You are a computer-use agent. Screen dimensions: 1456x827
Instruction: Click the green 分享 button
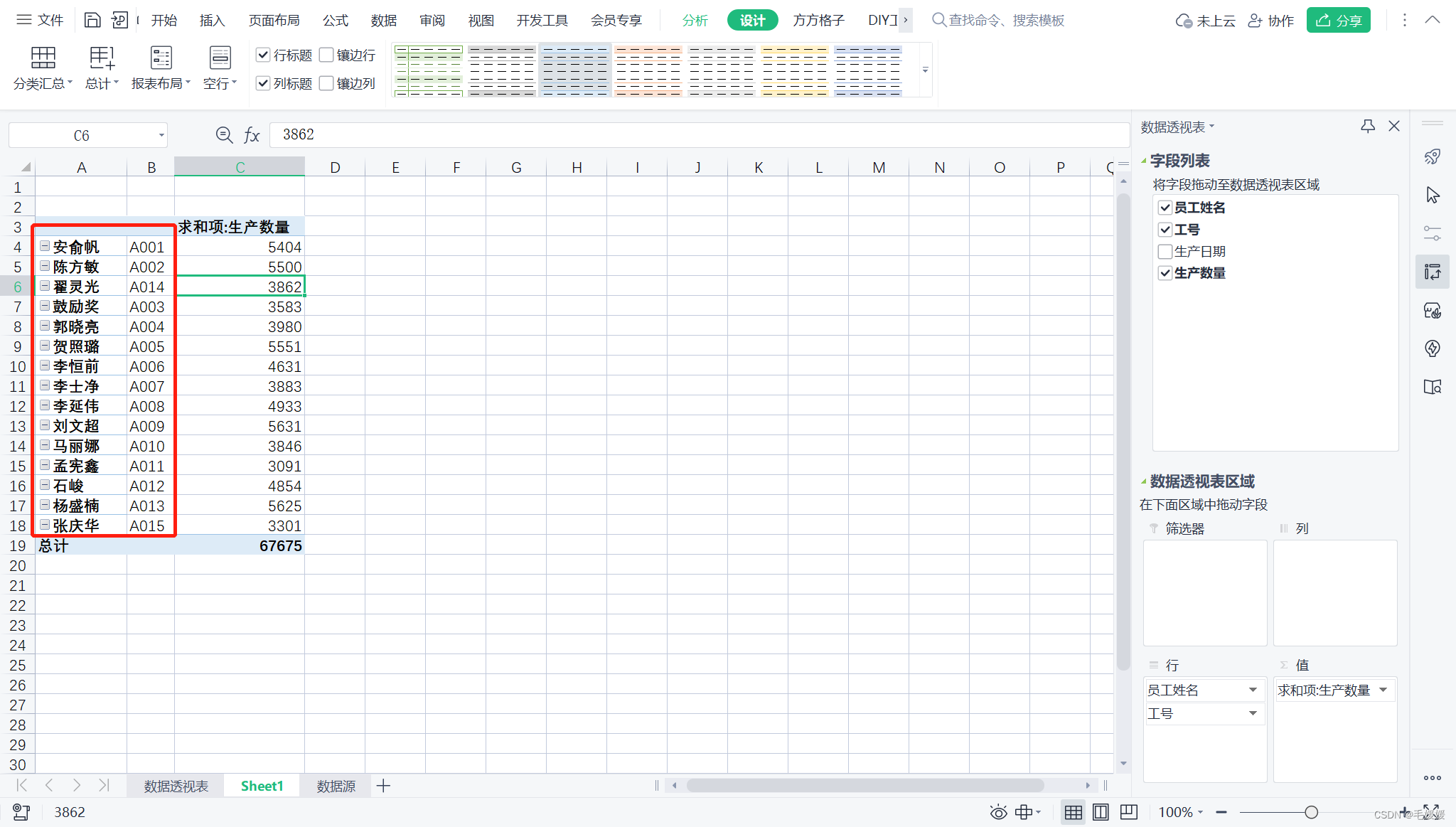point(1338,19)
